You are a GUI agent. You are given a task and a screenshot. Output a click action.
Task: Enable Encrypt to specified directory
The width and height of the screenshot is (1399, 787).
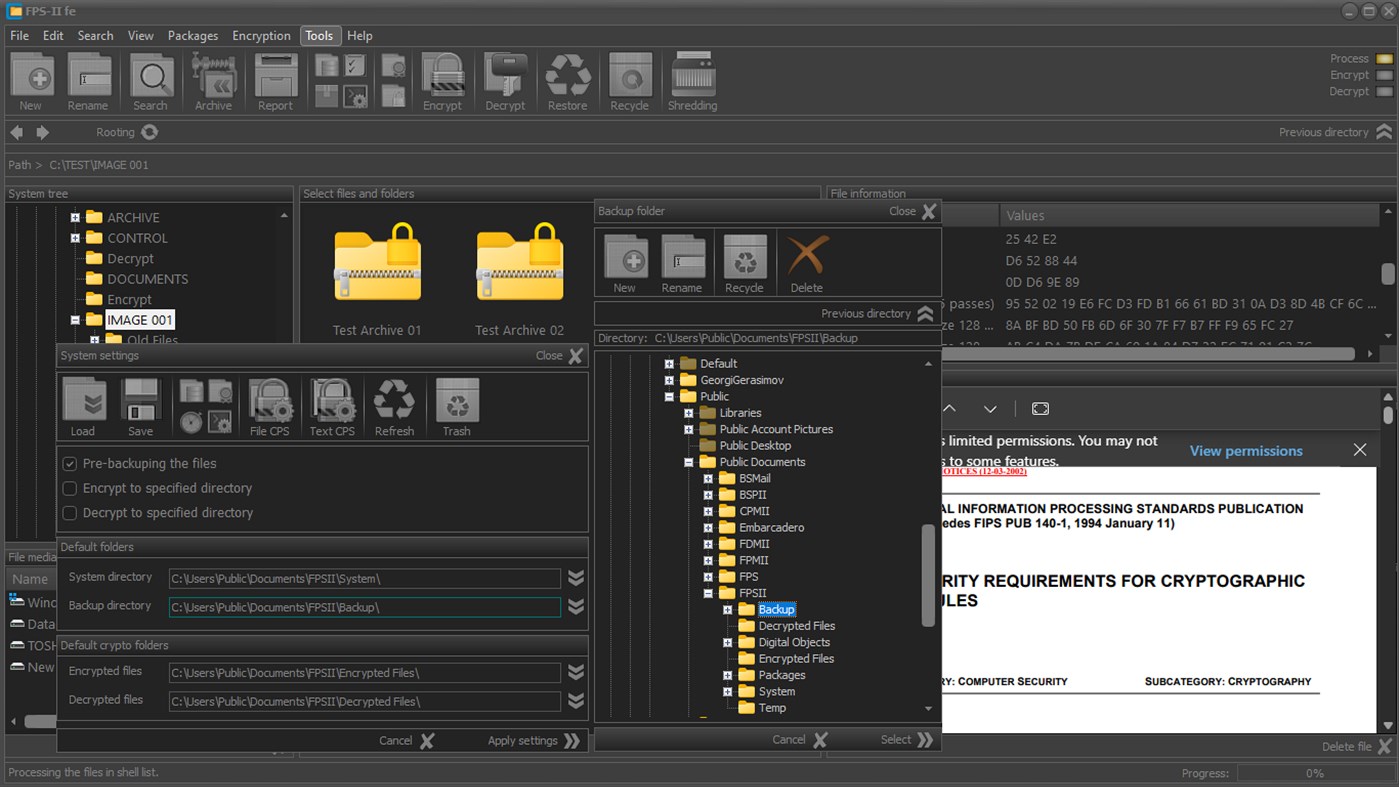tap(69, 488)
